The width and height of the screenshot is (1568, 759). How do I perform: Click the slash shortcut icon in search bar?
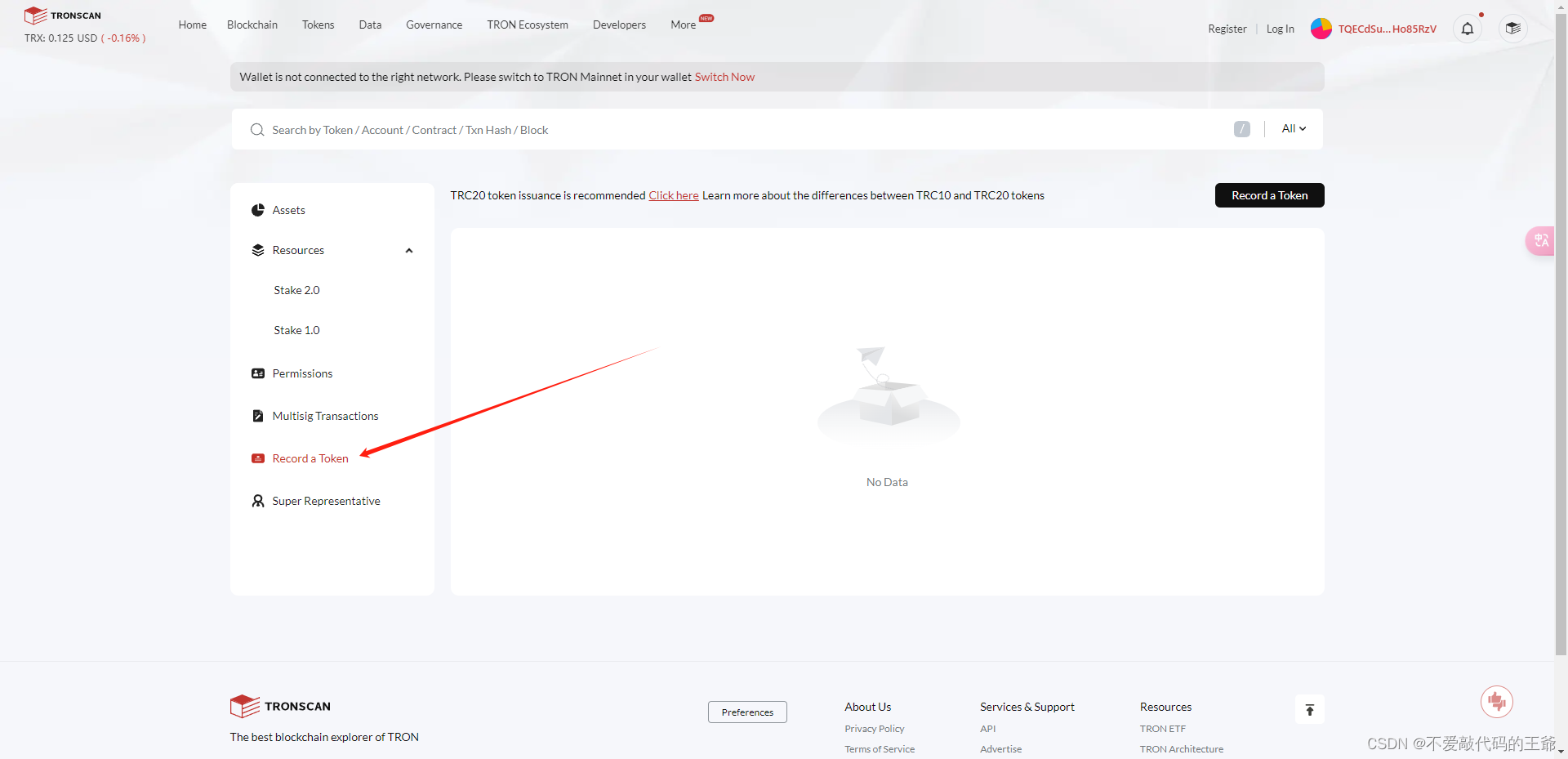[x=1242, y=129]
